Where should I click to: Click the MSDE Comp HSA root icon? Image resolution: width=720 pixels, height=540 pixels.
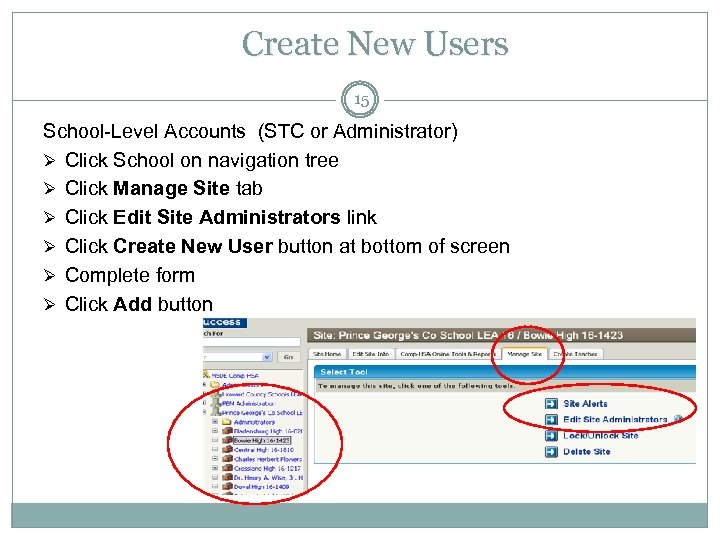tap(207, 375)
